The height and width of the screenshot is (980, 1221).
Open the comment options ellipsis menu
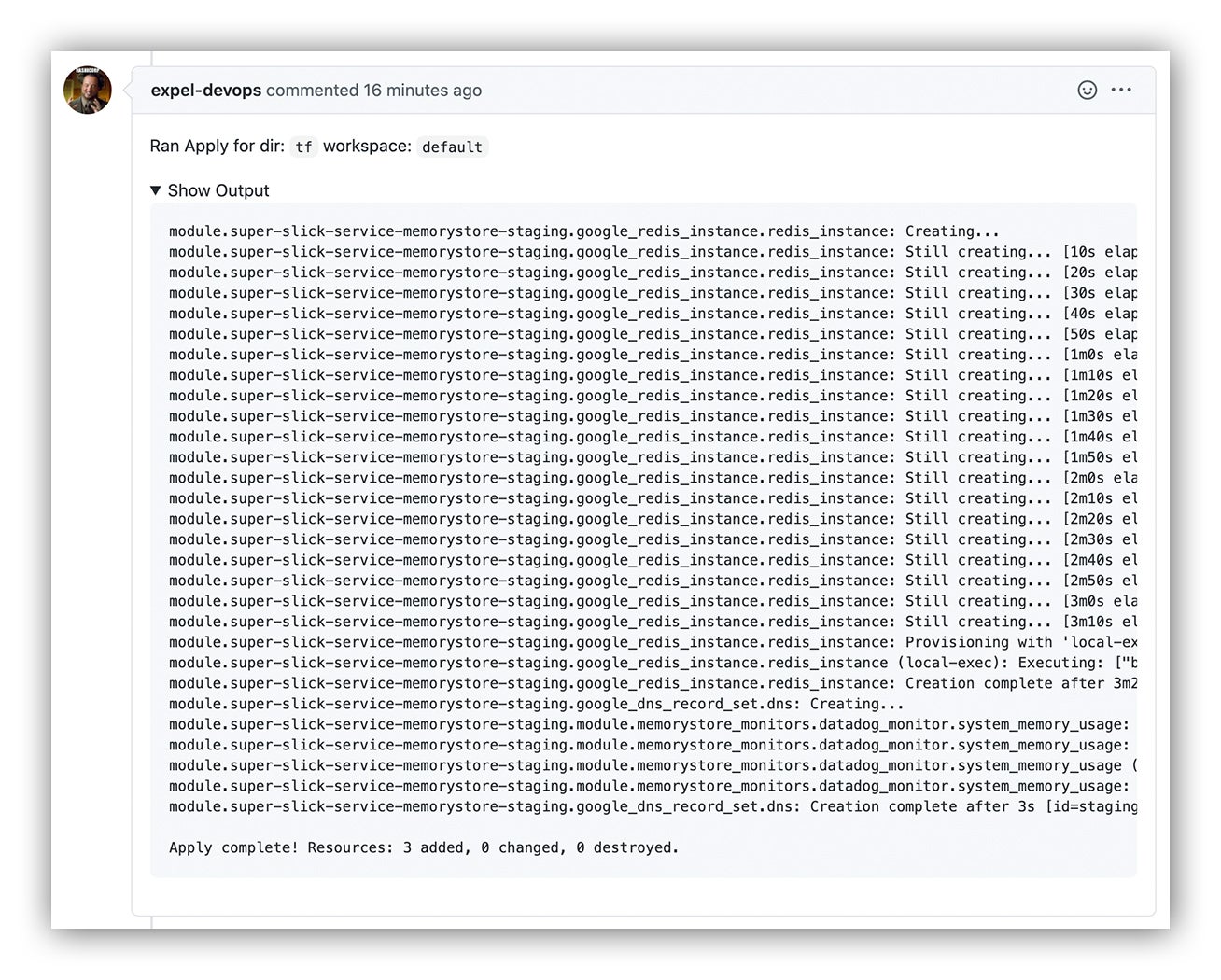tap(1121, 90)
